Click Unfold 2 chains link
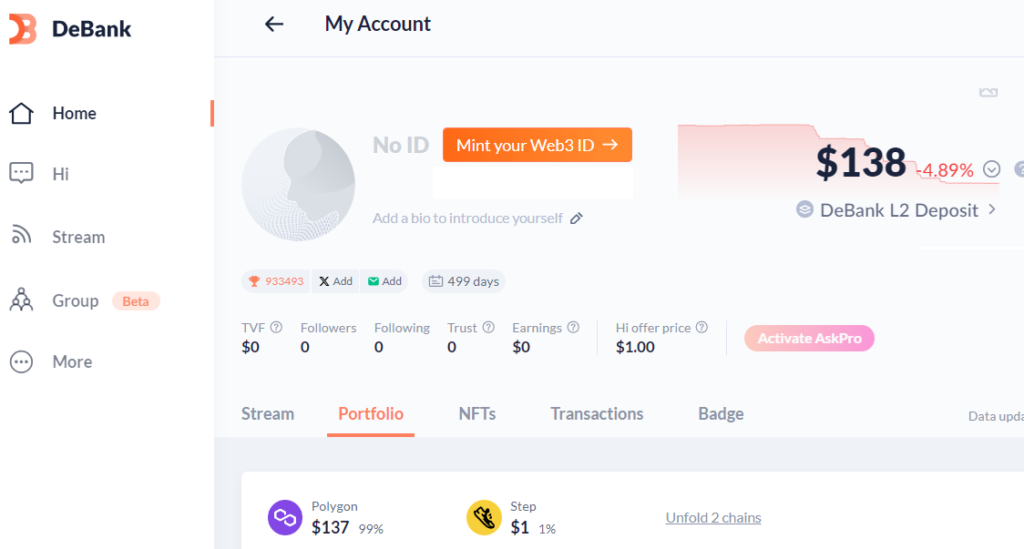 [713, 518]
